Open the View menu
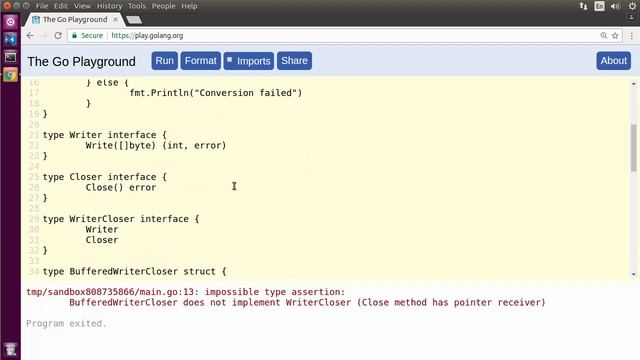 82,6
